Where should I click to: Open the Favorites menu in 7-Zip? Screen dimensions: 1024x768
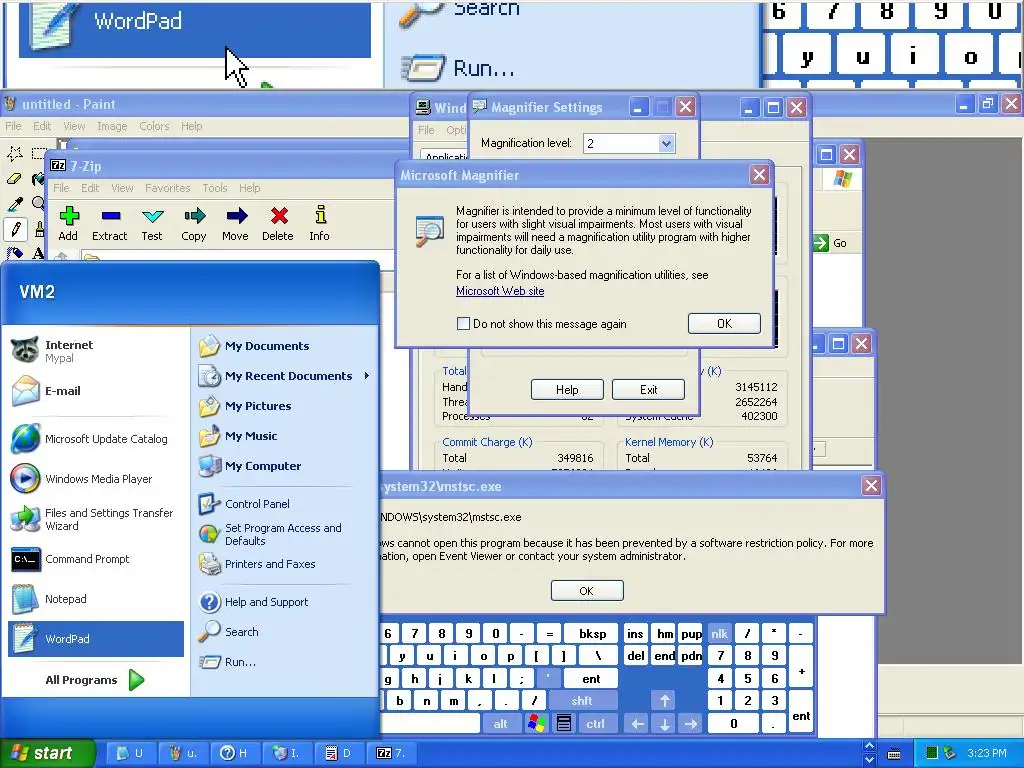click(168, 188)
